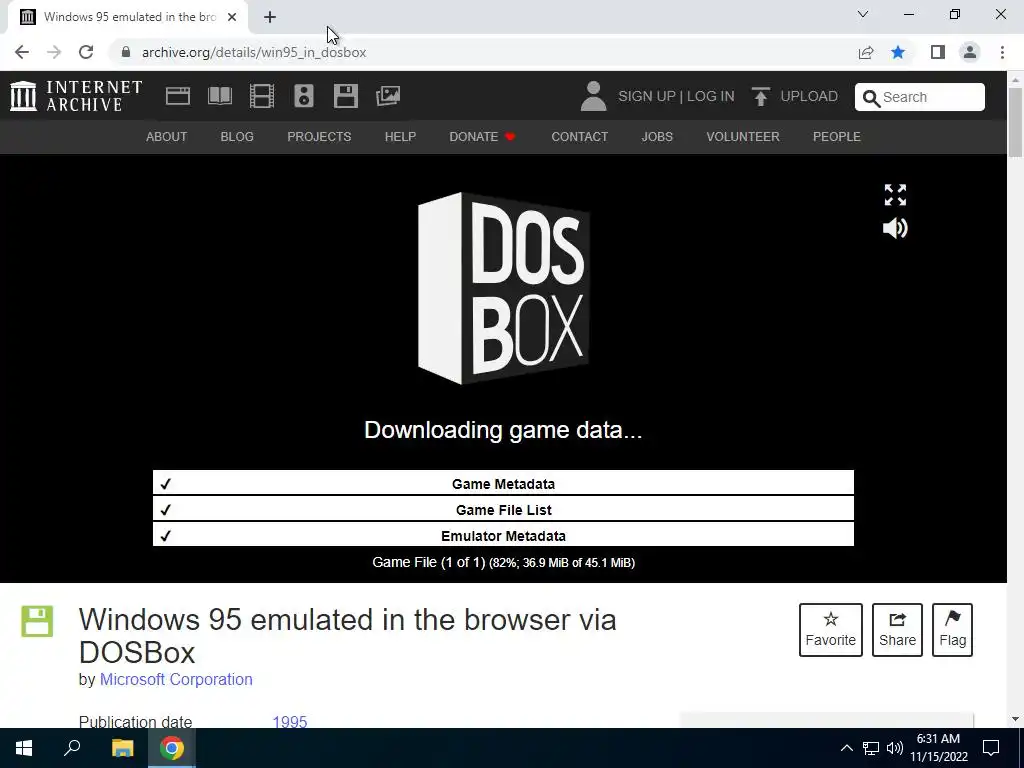Open a new browser tab
The image size is (1024, 768).
270,17
